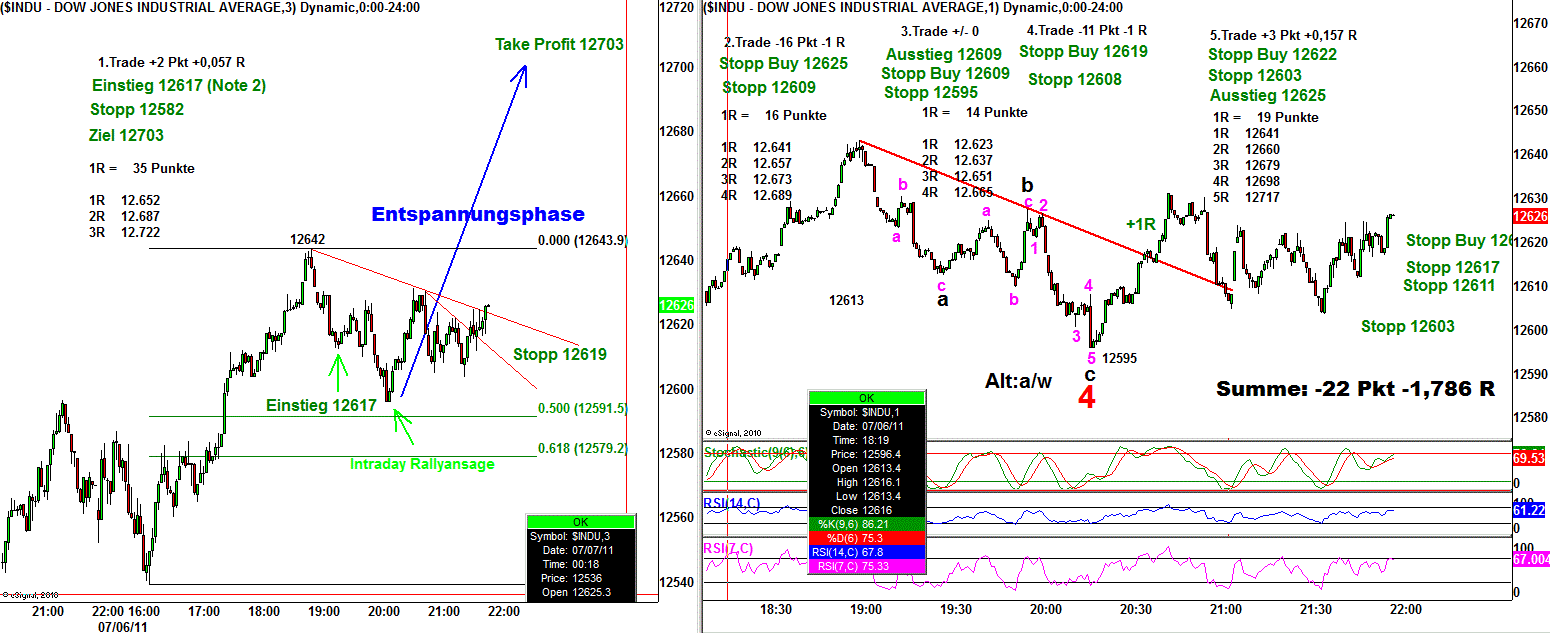Select the red %D(6) data row

click(x=866, y=536)
